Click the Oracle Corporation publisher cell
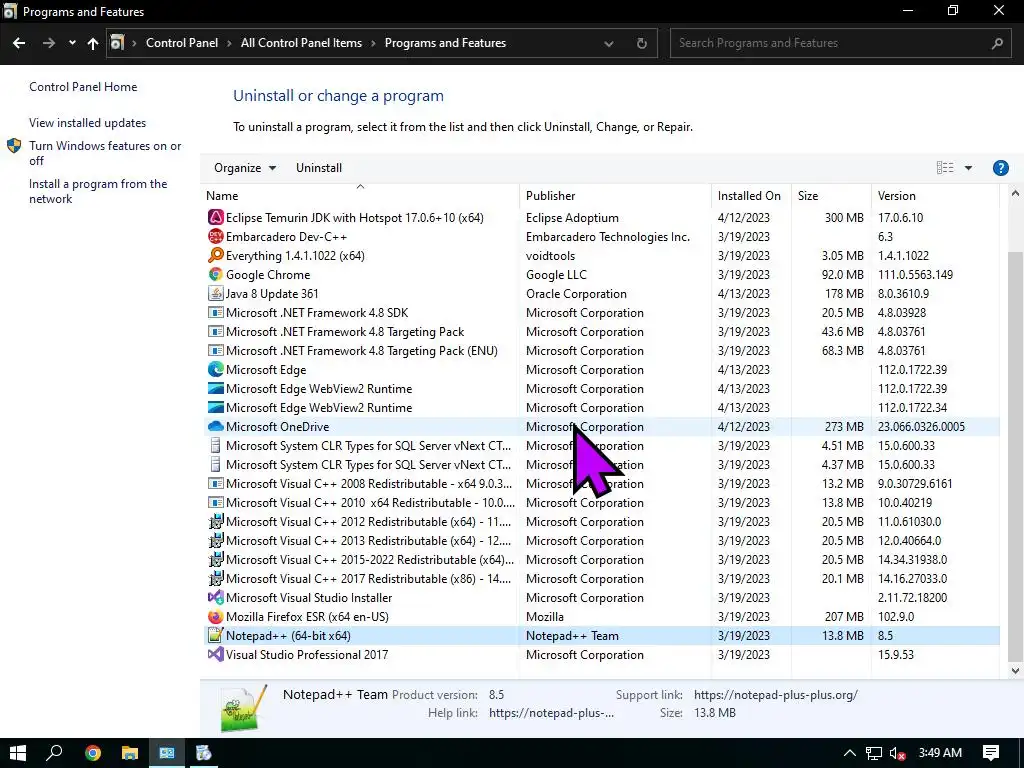Screen dimensions: 1024x768 [x=576, y=294]
